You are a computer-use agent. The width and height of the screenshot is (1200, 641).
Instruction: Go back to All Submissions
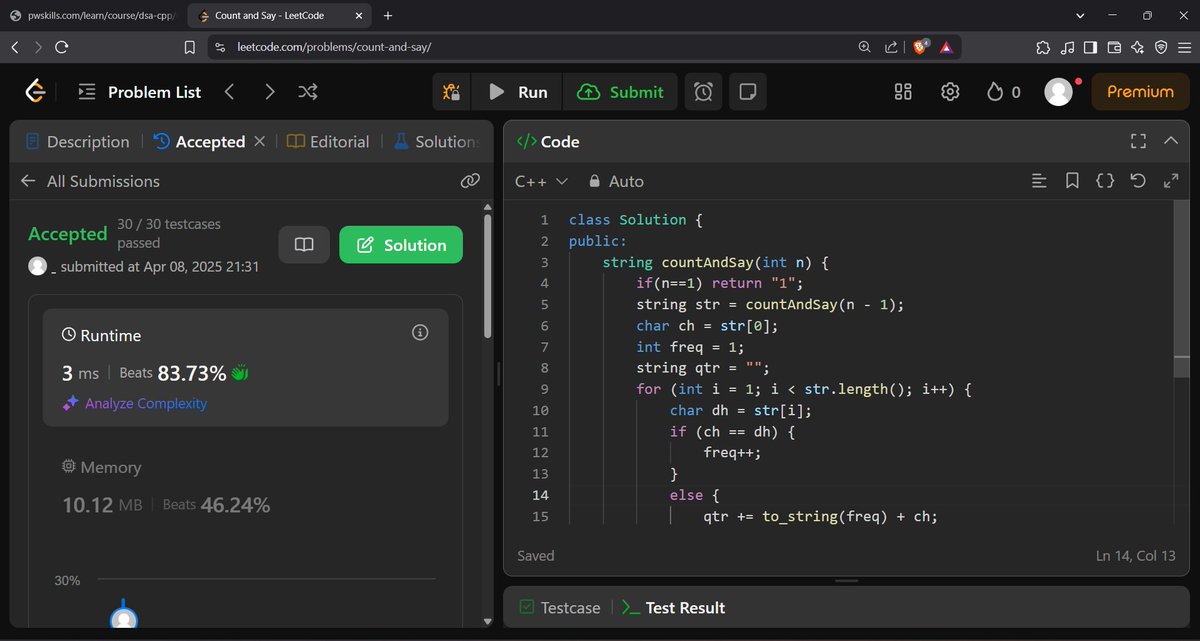pos(90,181)
